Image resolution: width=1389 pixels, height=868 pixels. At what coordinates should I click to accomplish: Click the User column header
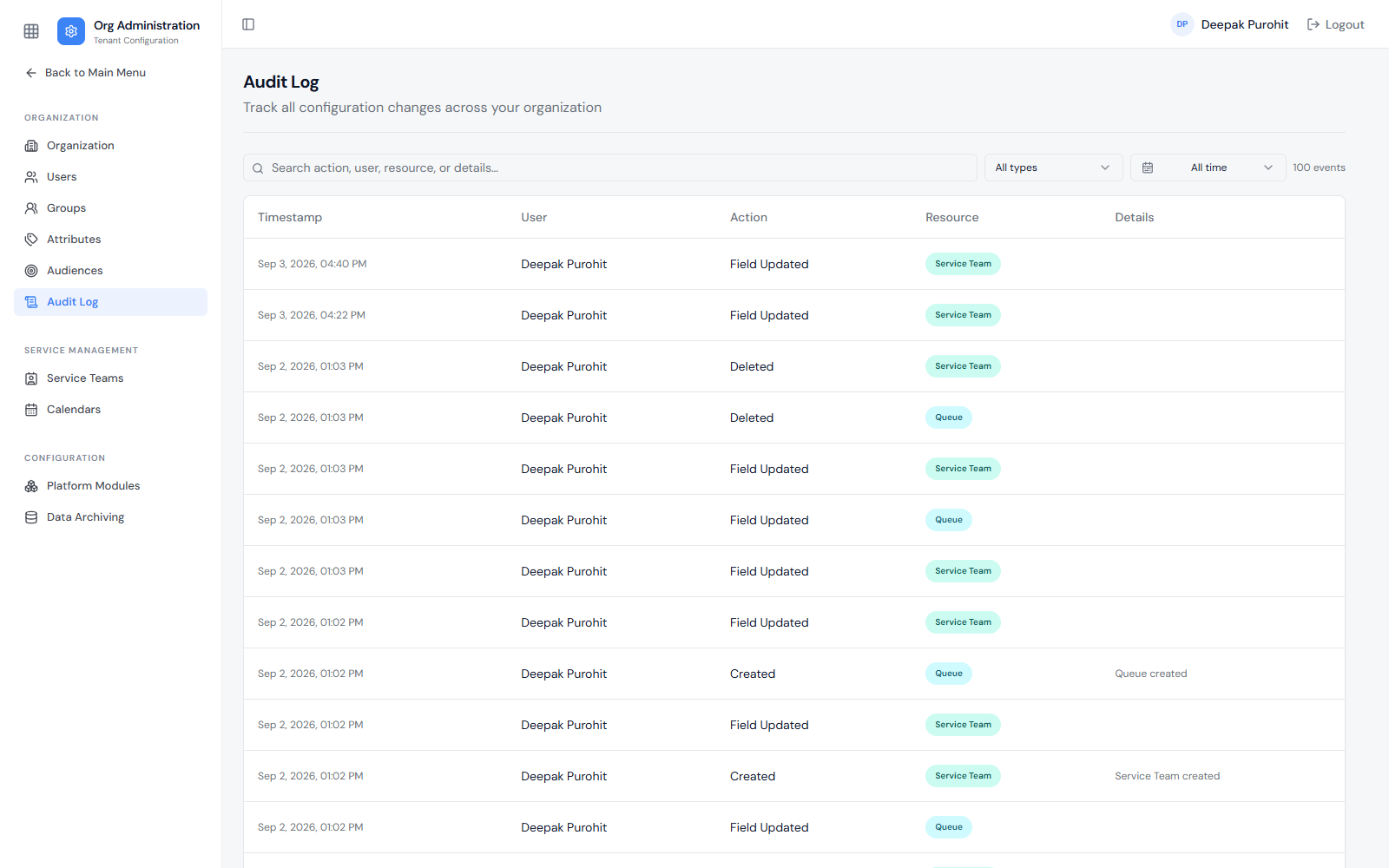coord(534,217)
